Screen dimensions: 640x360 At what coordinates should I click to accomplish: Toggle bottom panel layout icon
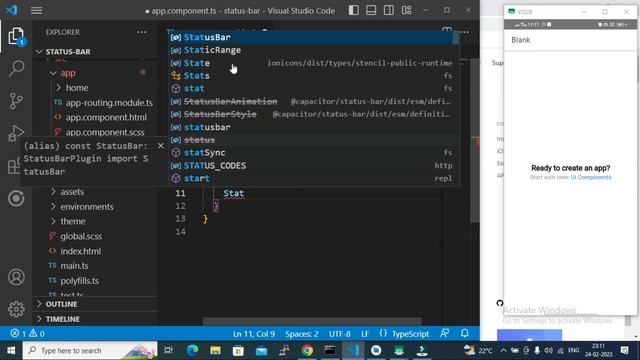[x=371, y=10]
